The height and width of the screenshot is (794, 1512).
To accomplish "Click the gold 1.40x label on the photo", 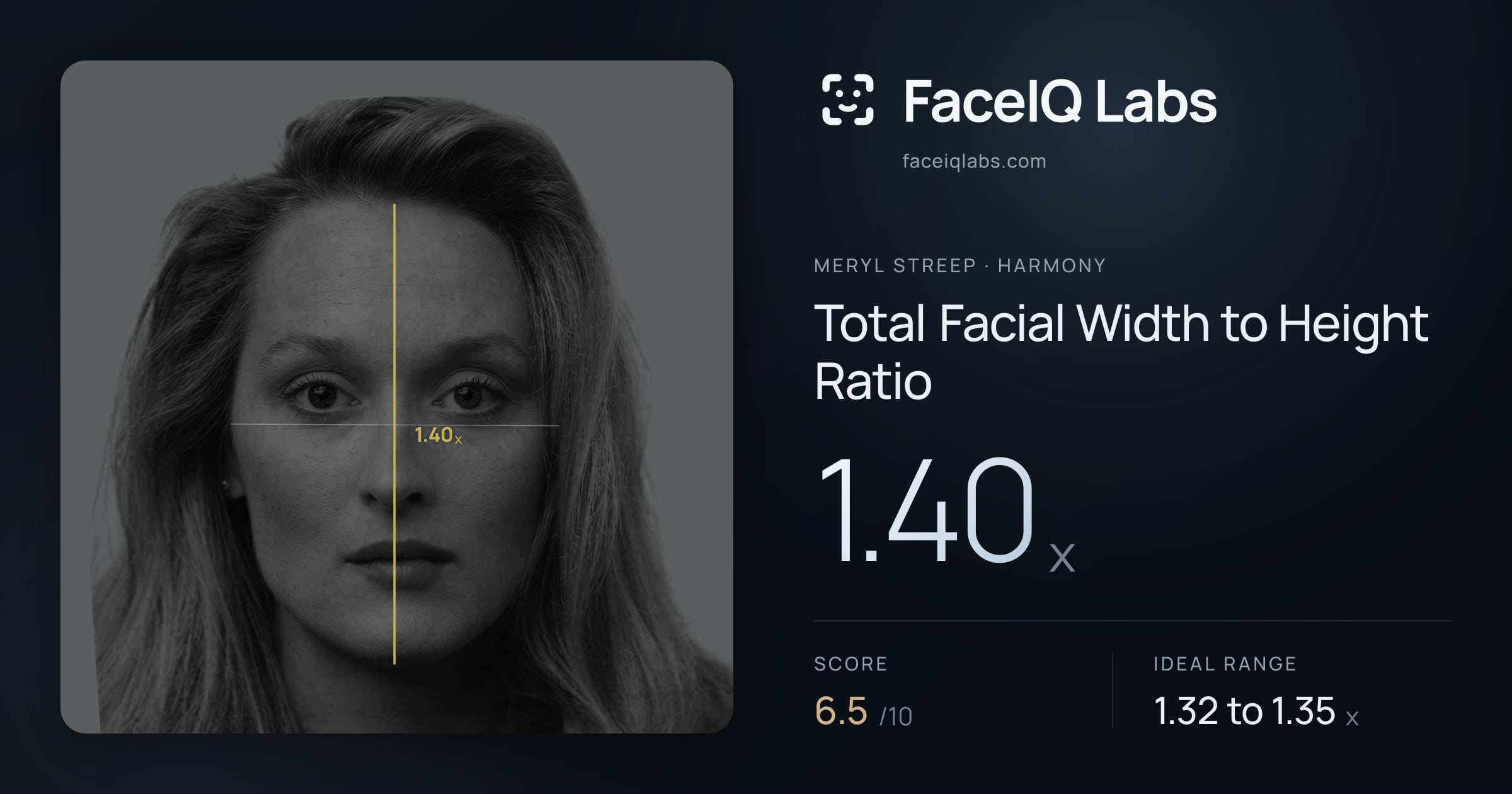I will 438,435.
